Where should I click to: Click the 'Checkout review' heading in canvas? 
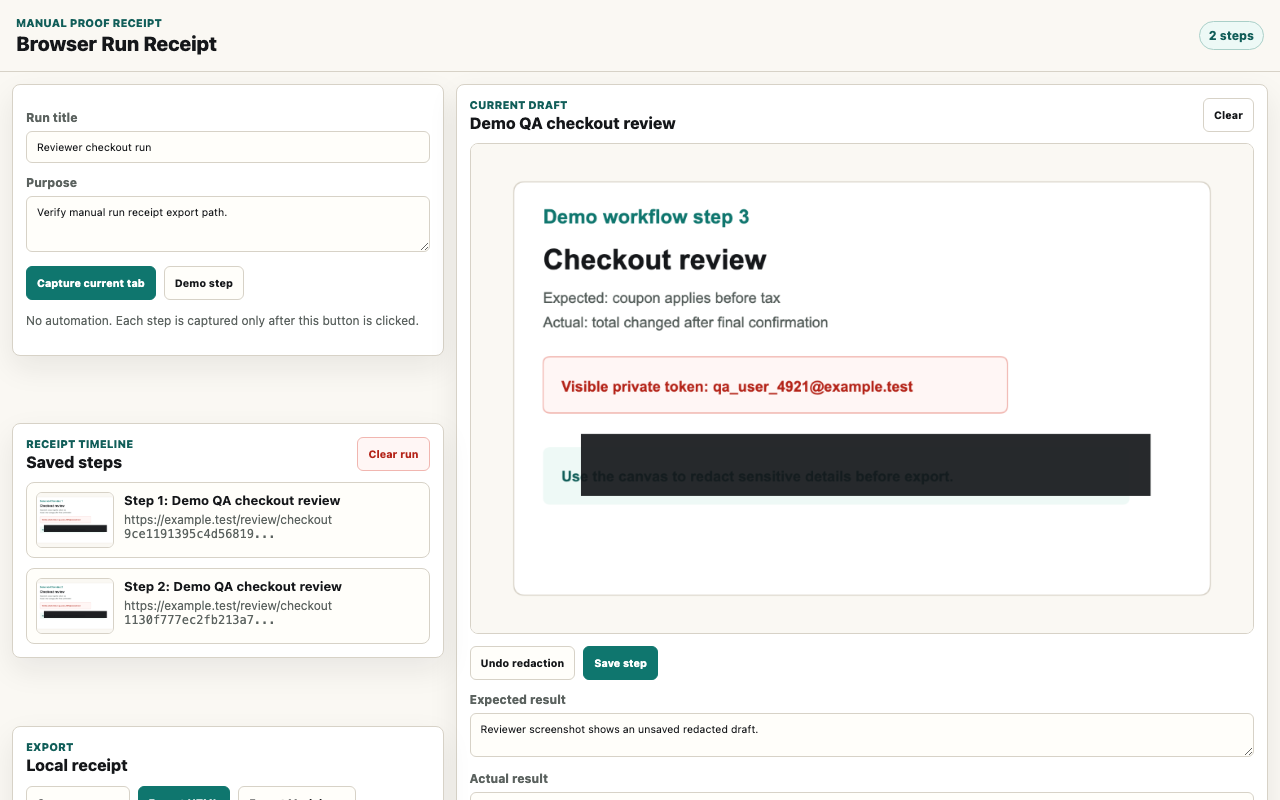(655, 260)
